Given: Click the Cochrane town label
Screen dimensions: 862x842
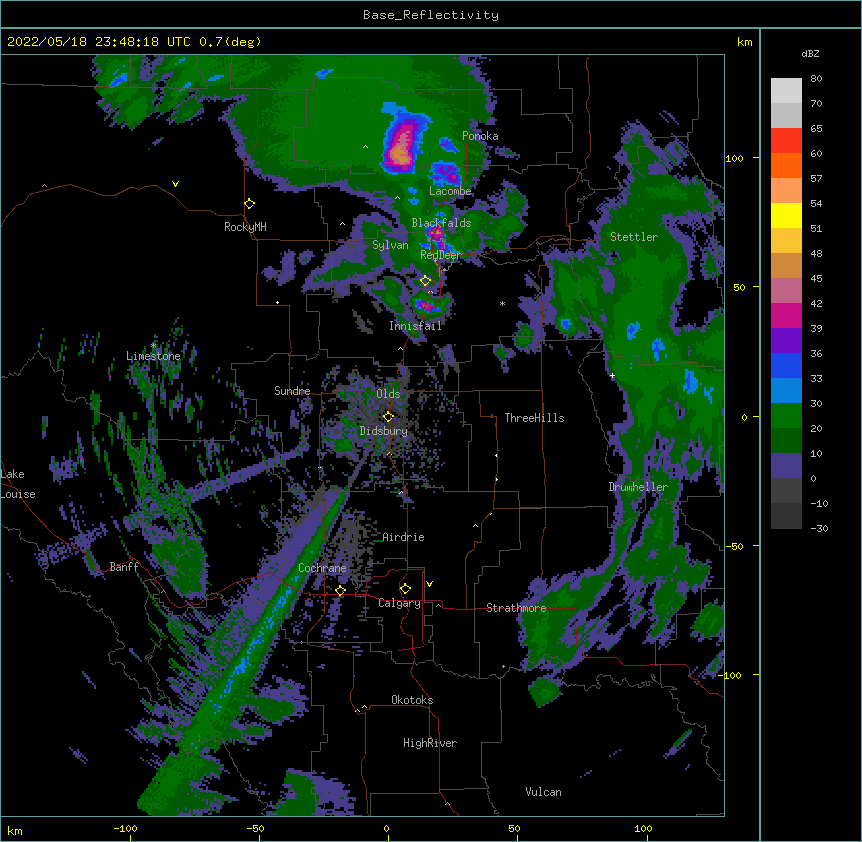Looking at the screenshot, I should pos(322,568).
